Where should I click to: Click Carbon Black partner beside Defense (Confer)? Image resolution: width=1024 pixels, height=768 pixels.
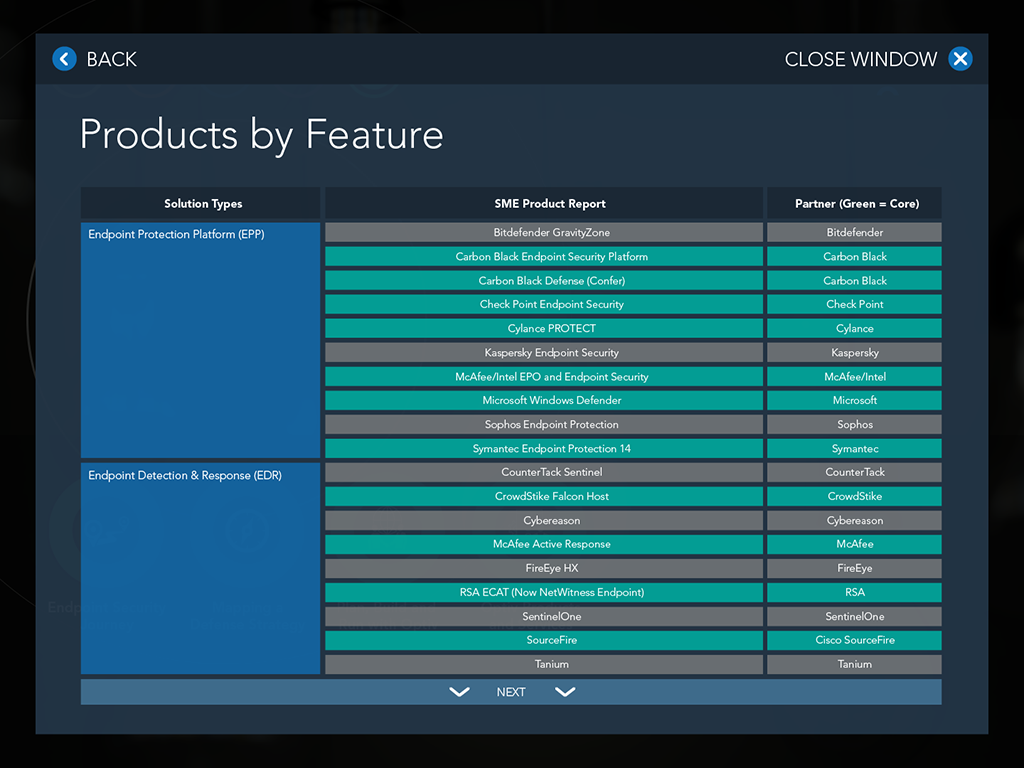[x=854, y=281]
